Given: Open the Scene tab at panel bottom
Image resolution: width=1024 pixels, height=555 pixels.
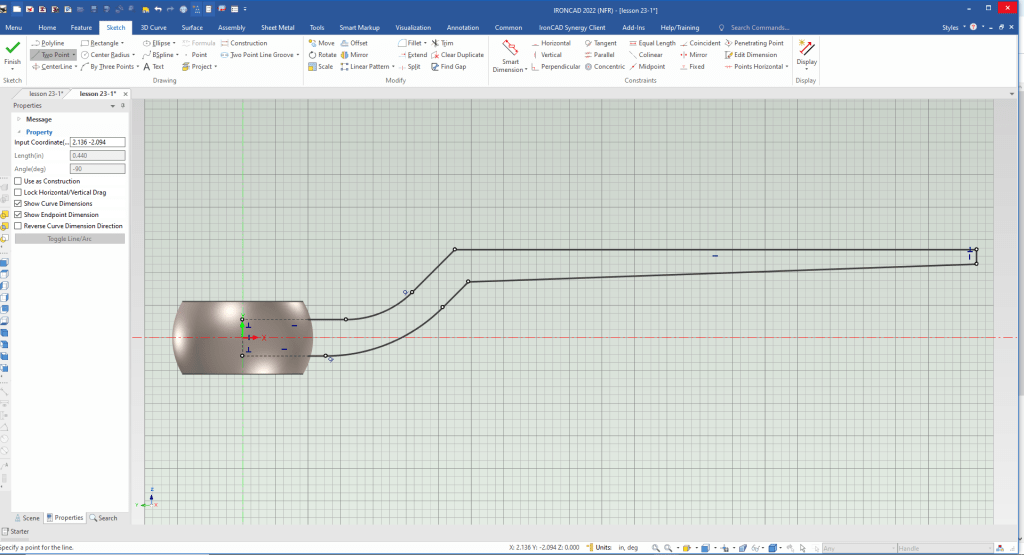Looking at the screenshot, I should (26, 518).
